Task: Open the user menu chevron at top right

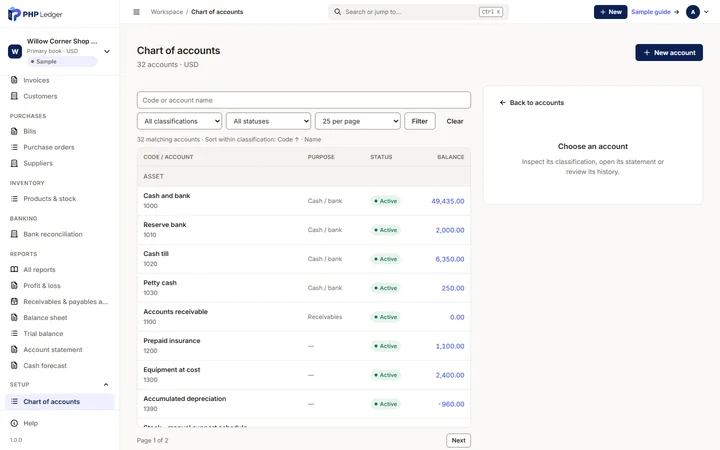Action: coord(706,12)
